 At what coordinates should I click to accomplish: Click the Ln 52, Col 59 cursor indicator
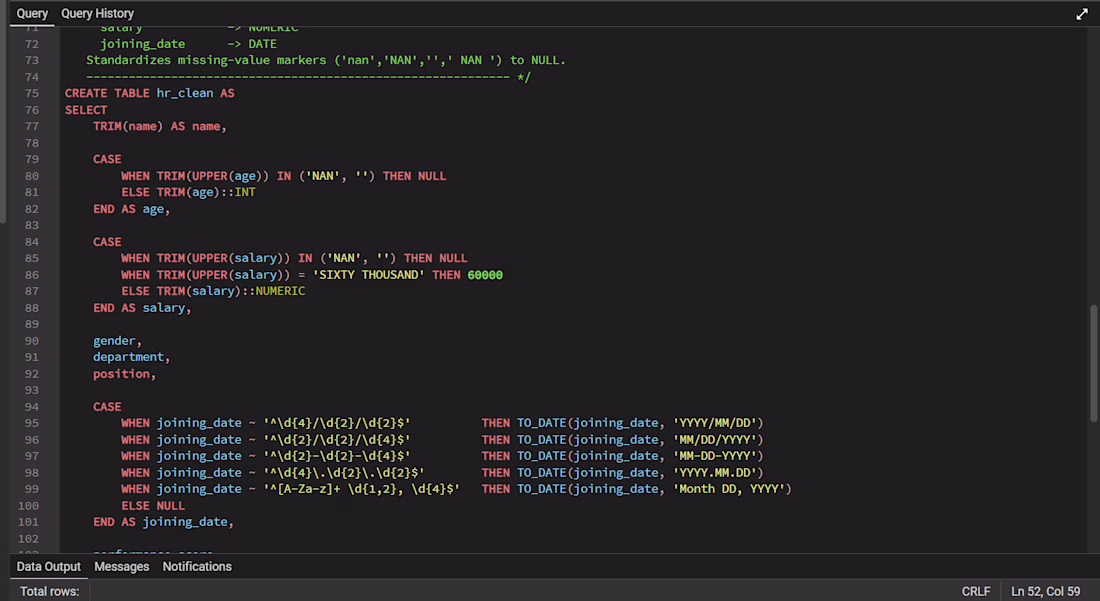click(1045, 592)
